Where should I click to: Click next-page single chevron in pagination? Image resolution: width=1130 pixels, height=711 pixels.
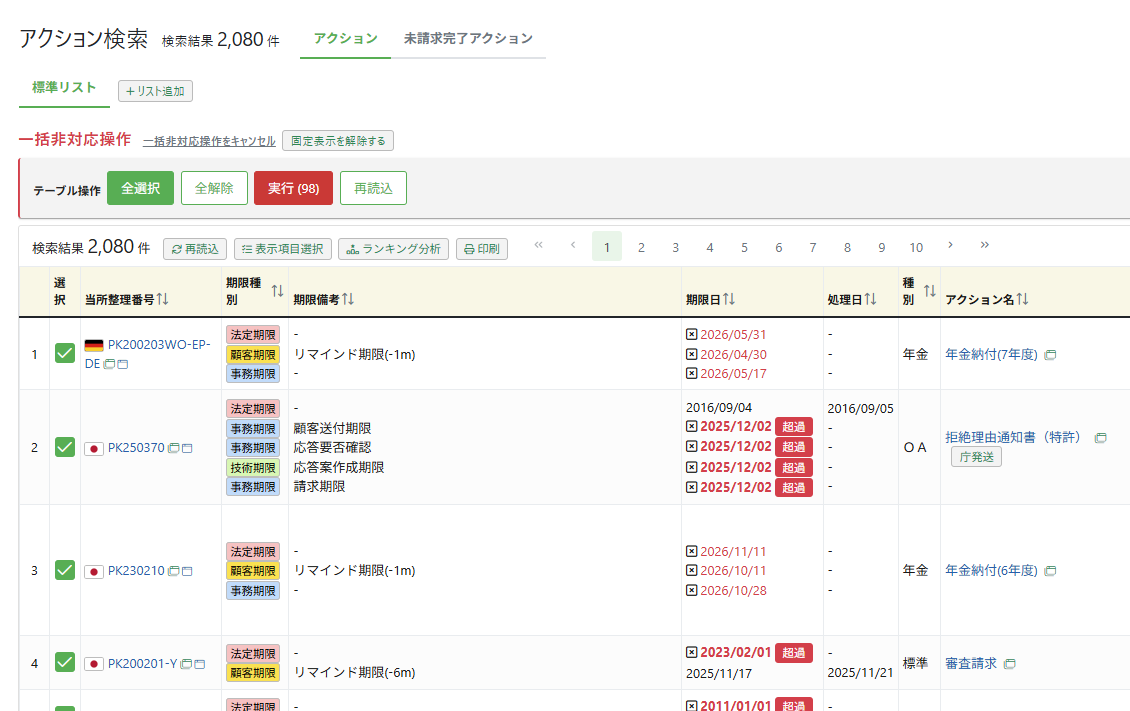[x=950, y=245]
